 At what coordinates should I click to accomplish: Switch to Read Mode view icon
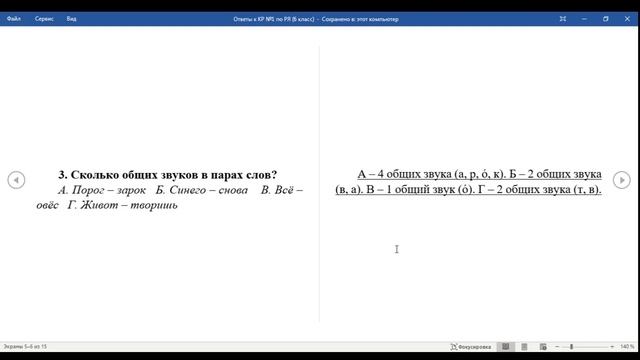pyautogui.click(x=506, y=347)
